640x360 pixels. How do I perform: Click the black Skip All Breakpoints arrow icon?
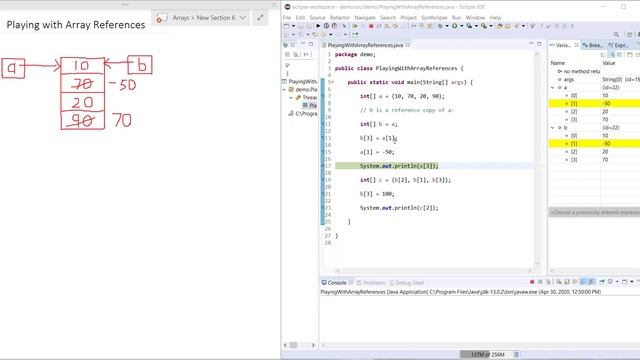[318, 26]
